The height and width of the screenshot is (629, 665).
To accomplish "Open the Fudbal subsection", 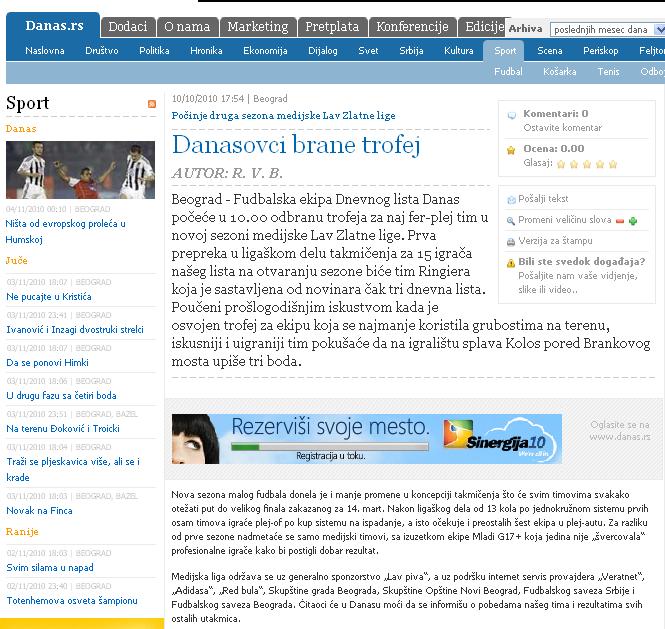I will click(508, 72).
